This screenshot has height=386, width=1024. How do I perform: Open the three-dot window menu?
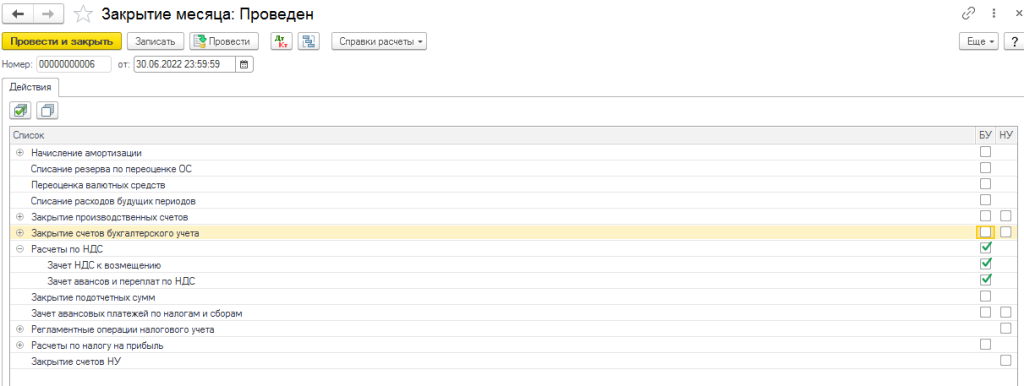[994, 13]
